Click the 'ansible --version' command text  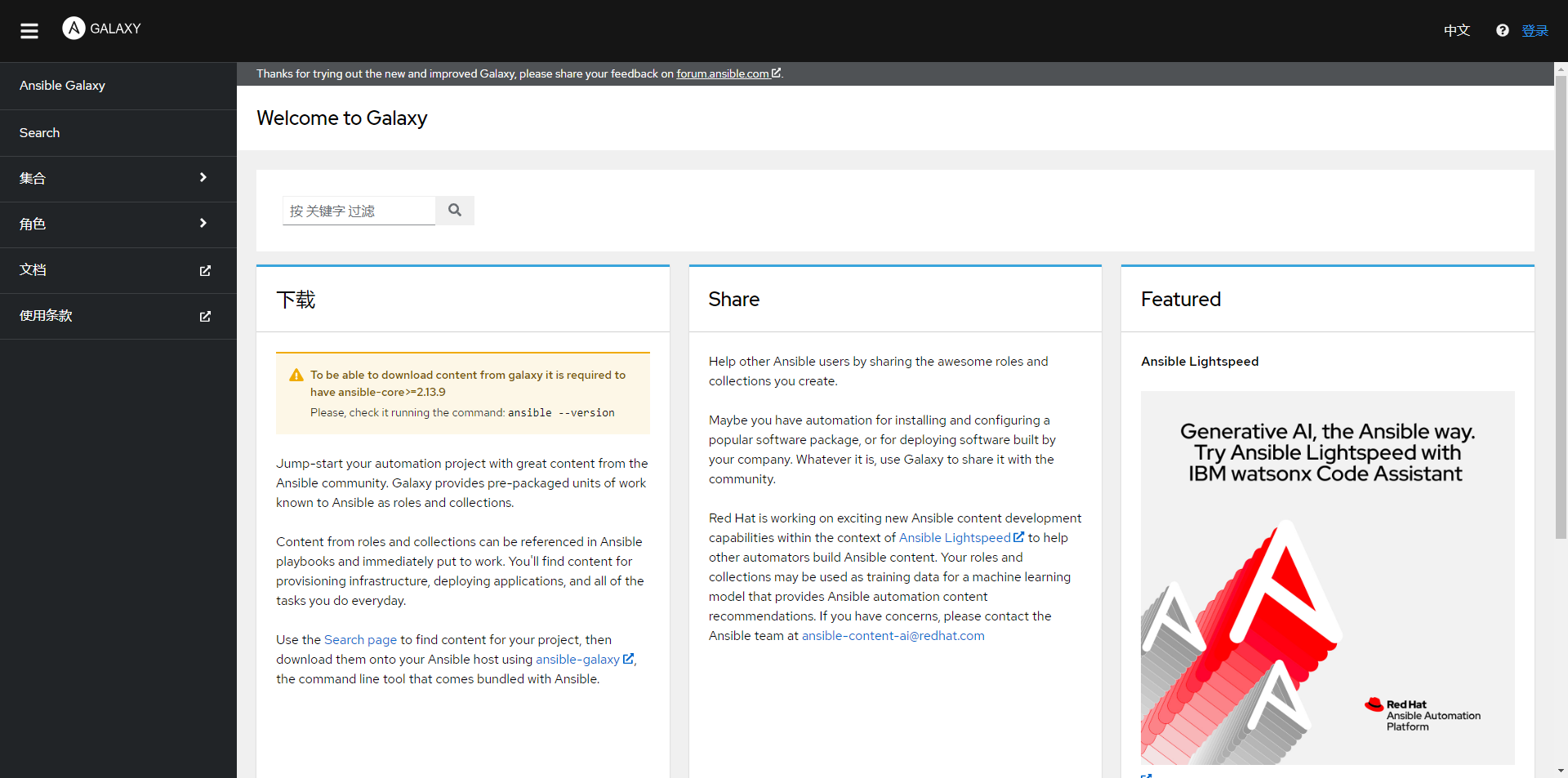pos(561,412)
